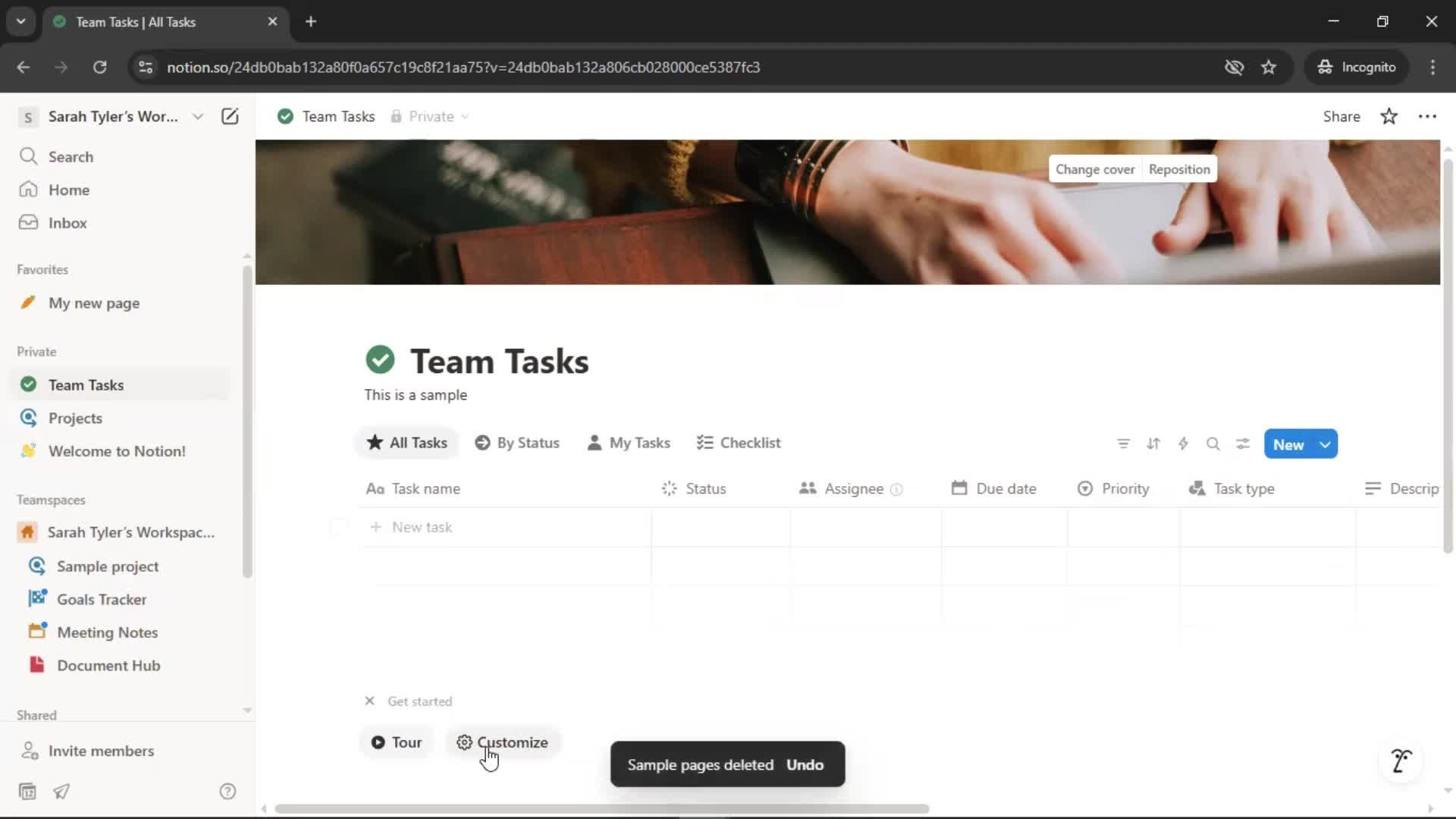The image size is (1456, 819).
Task: Open the paper plane icon in sidebar footer
Action: click(61, 791)
